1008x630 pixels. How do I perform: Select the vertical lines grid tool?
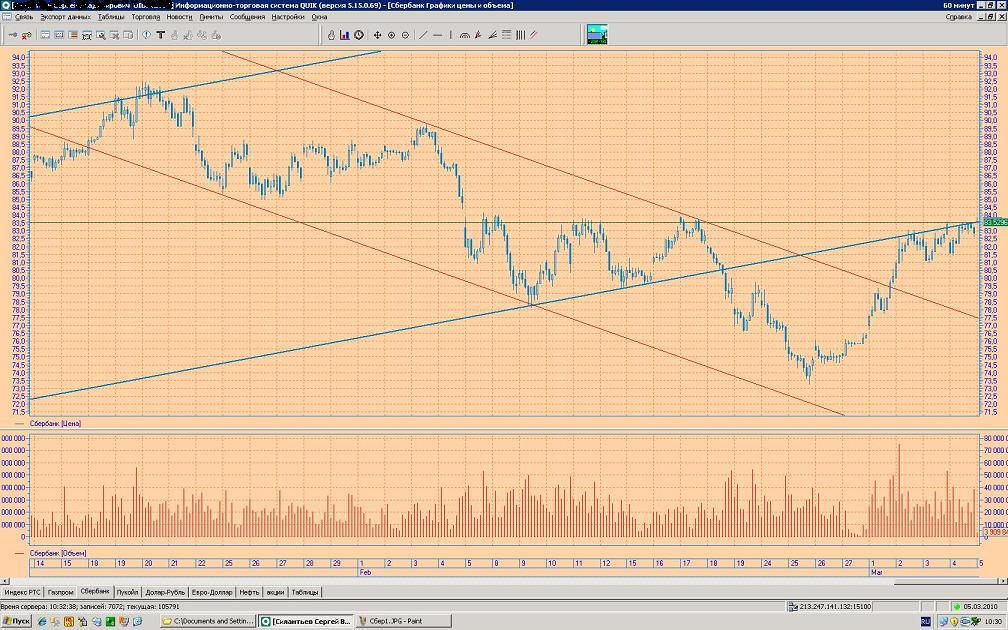coord(520,35)
